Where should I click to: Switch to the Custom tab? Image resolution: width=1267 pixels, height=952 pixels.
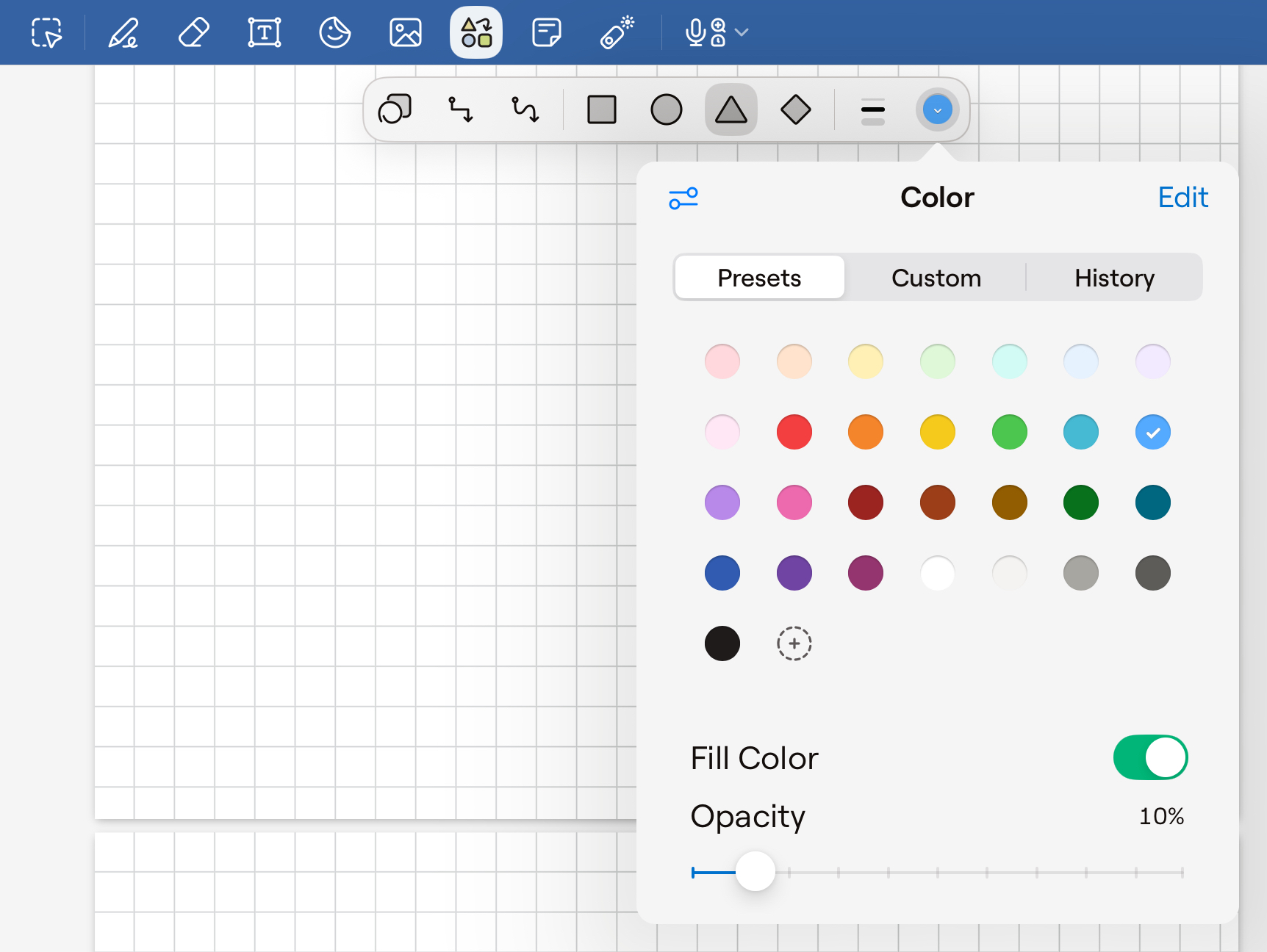point(936,278)
